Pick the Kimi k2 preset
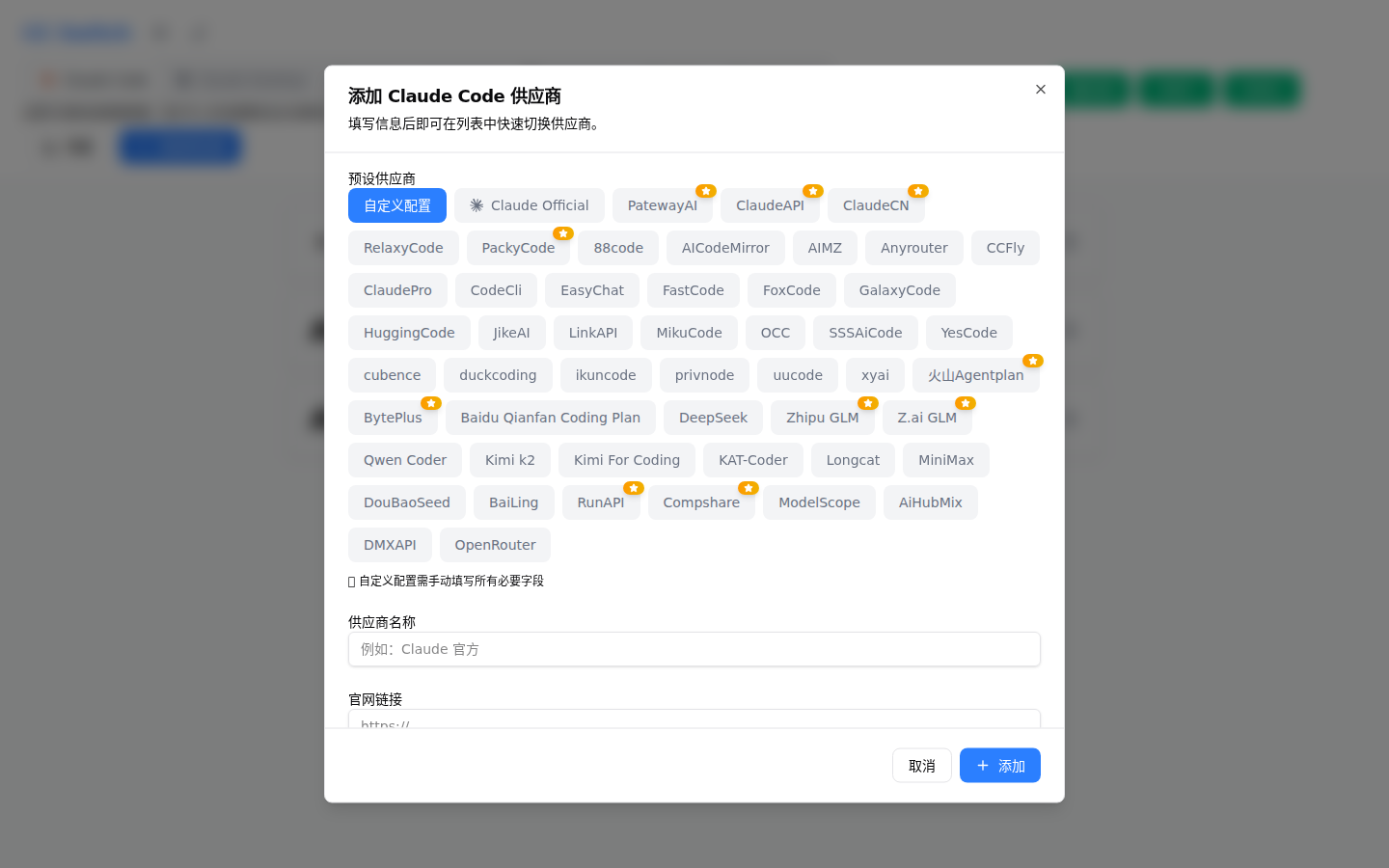Image resolution: width=1389 pixels, height=868 pixels. [510, 460]
